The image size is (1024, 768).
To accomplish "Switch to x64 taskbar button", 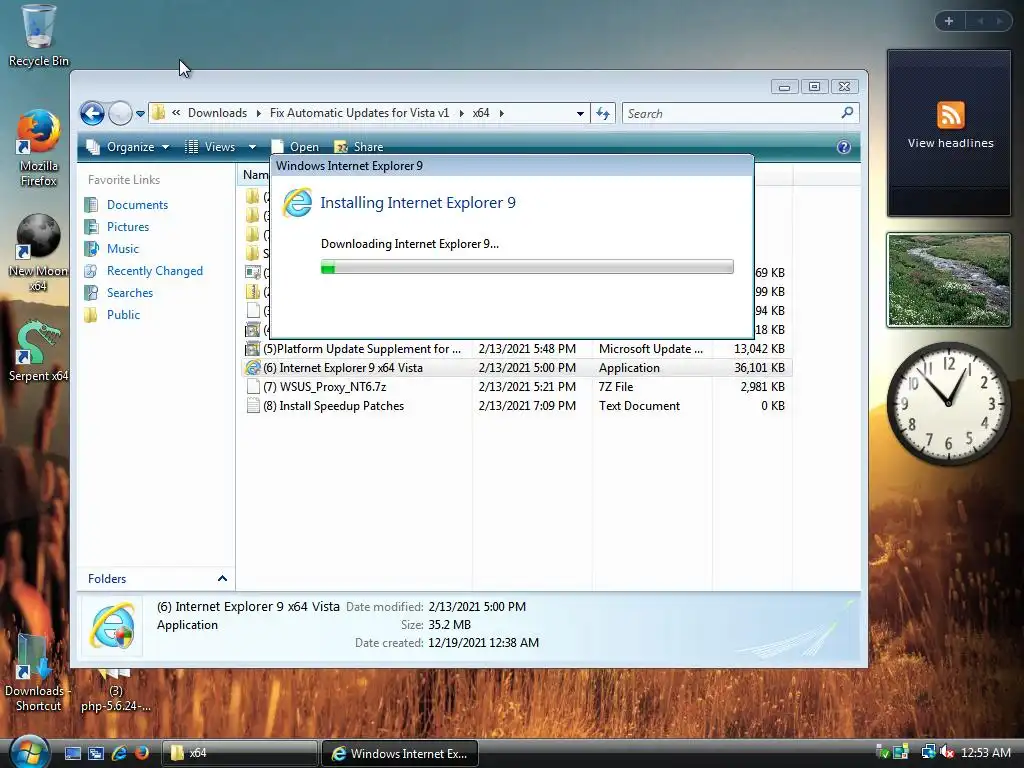I will click(239, 753).
